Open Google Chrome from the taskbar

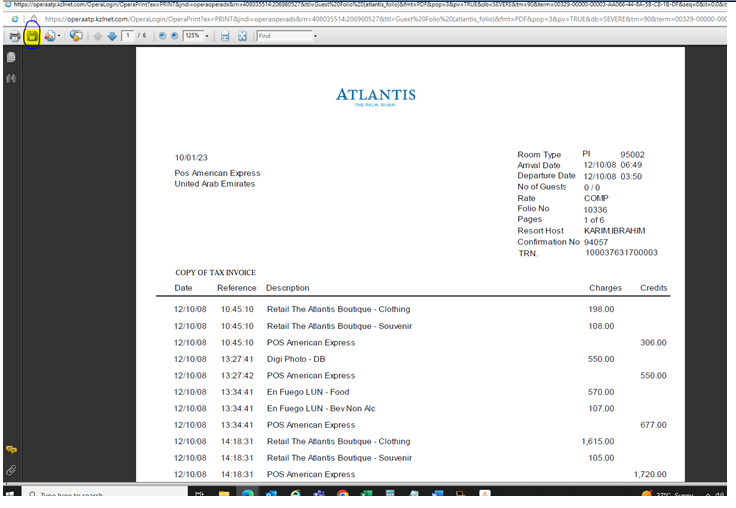coord(343,493)
